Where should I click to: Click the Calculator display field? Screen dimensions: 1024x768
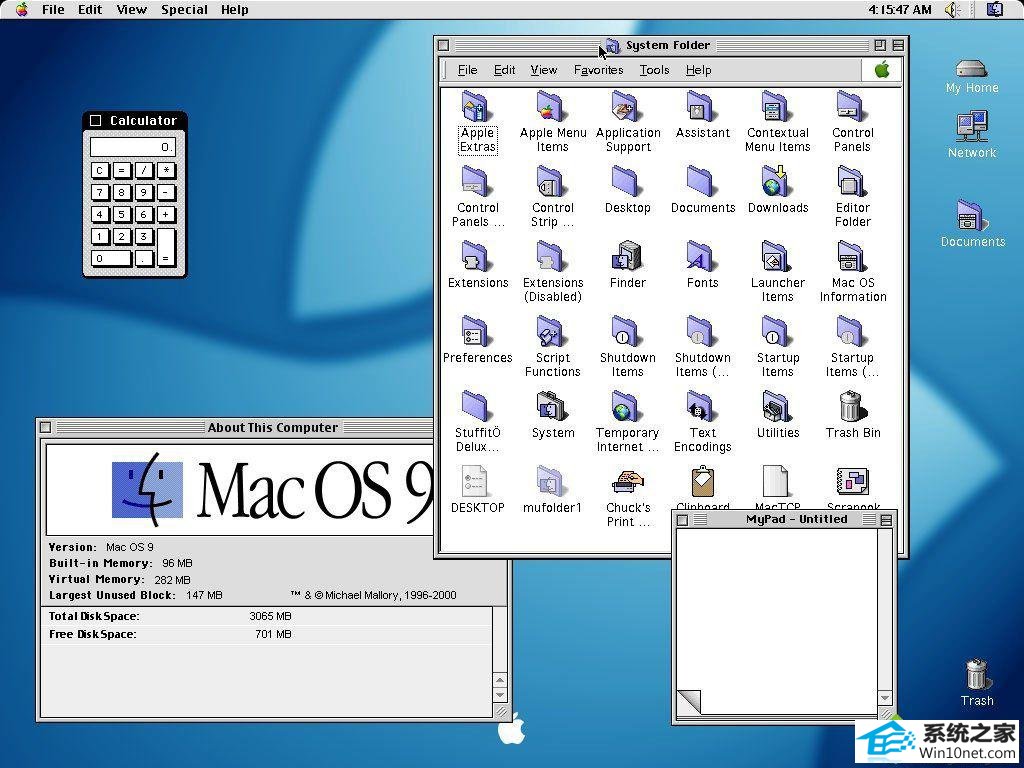133,147
